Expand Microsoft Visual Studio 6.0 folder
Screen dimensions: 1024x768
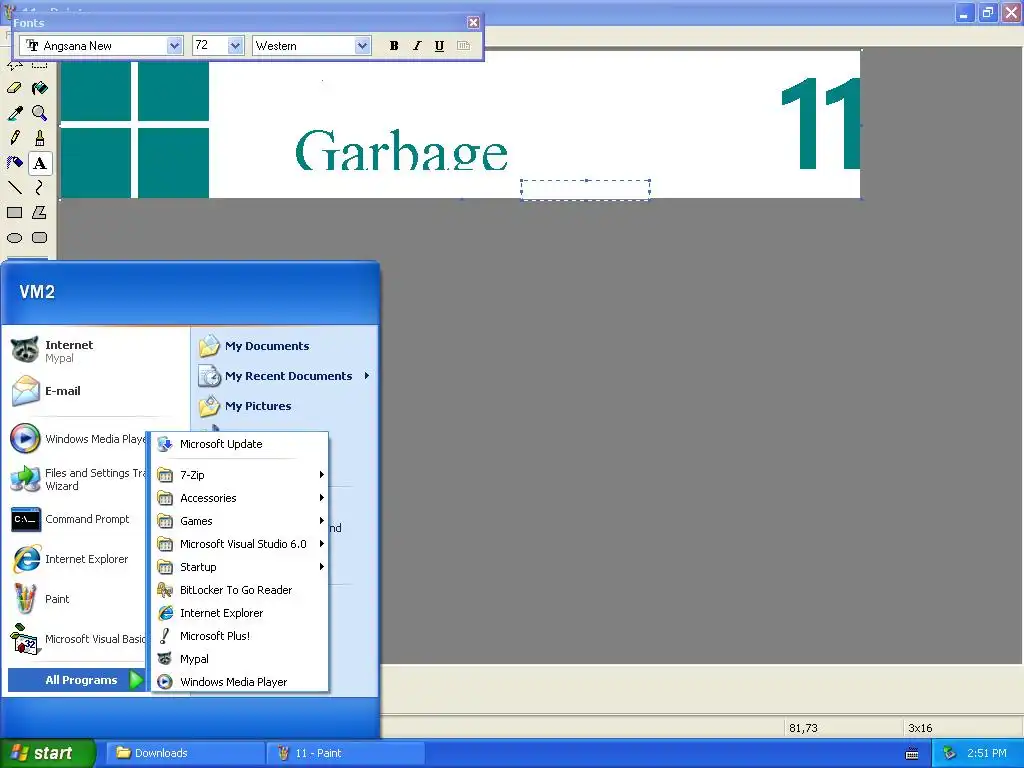[x=240, y=544]
